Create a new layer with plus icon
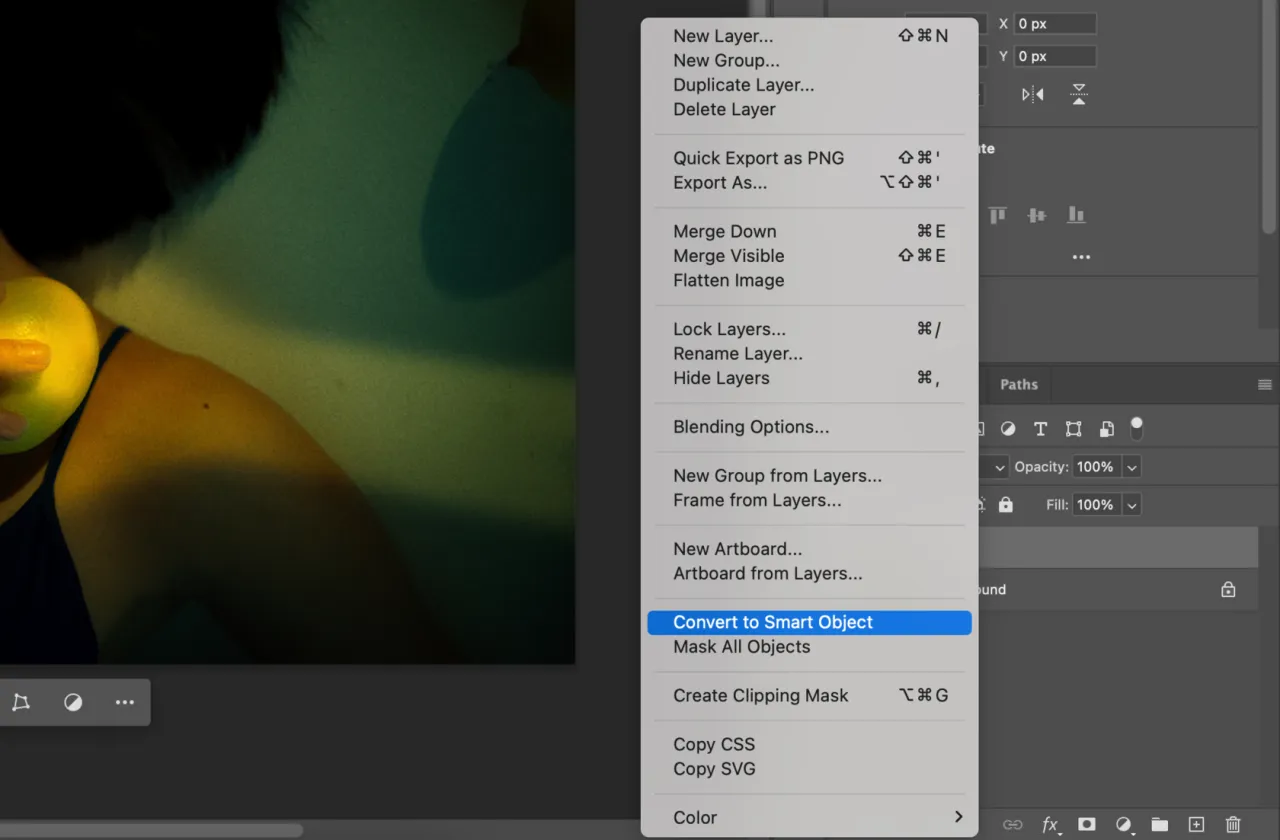 (x=1196, y=825)
